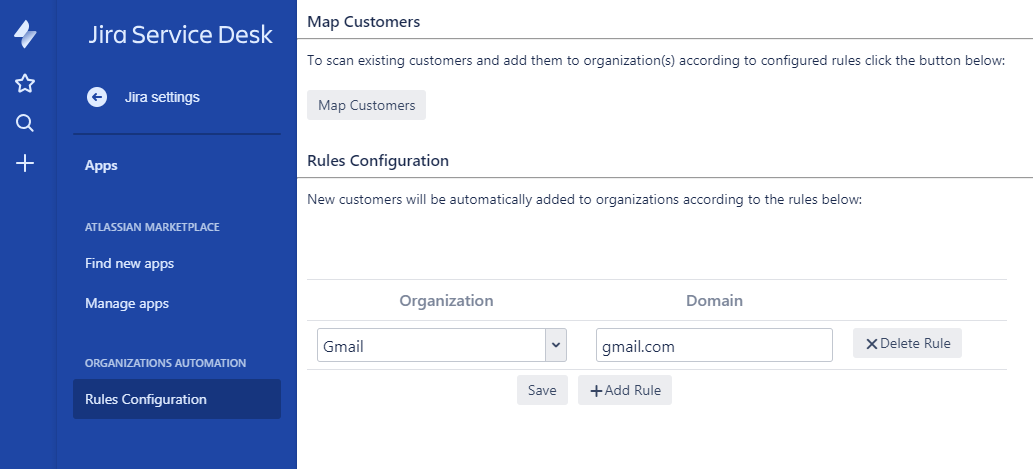Click the Map Customers button
Screen dimensions: 1033x469
point(366,105)
